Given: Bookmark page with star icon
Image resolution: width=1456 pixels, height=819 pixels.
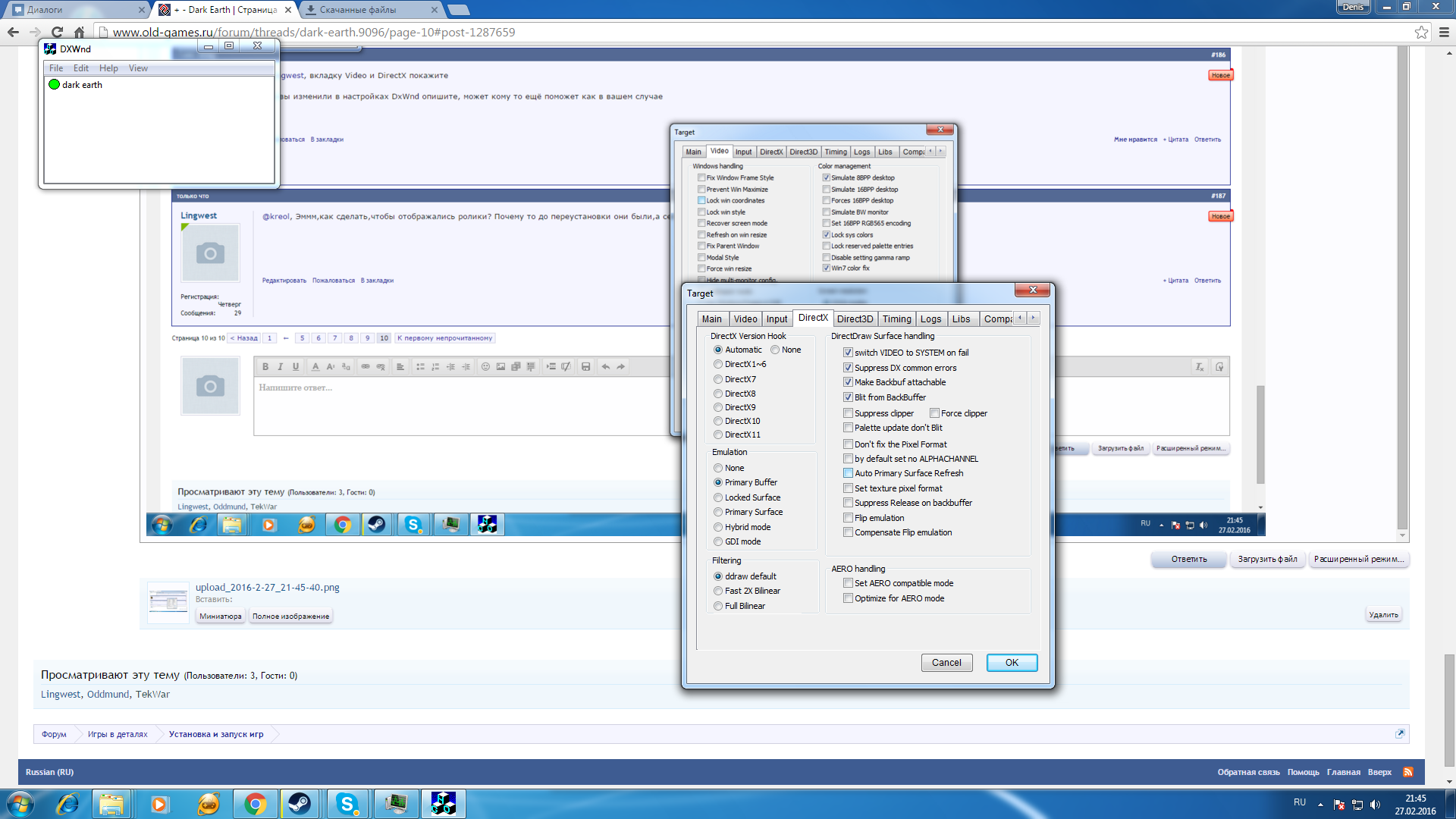Looking at the screenshot, I should (1421, 32).
